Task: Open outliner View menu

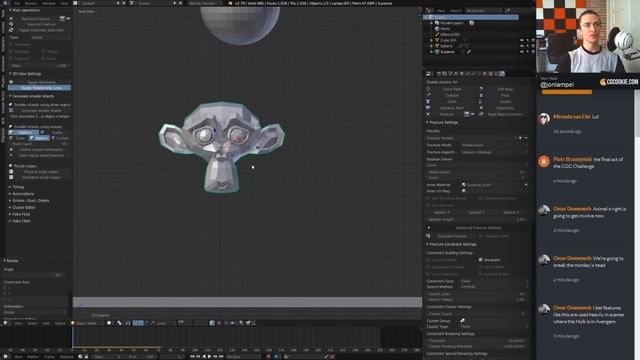Action: coord(441,11)
